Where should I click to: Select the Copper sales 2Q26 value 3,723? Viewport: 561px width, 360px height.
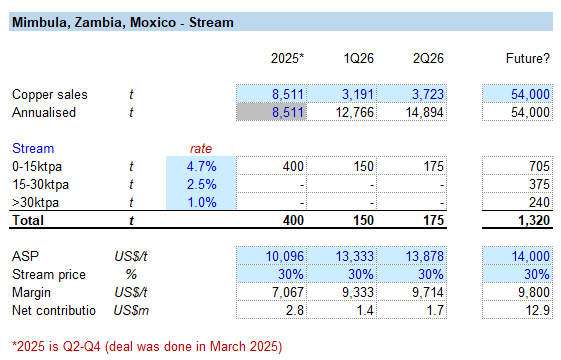(x=412, y=94)
